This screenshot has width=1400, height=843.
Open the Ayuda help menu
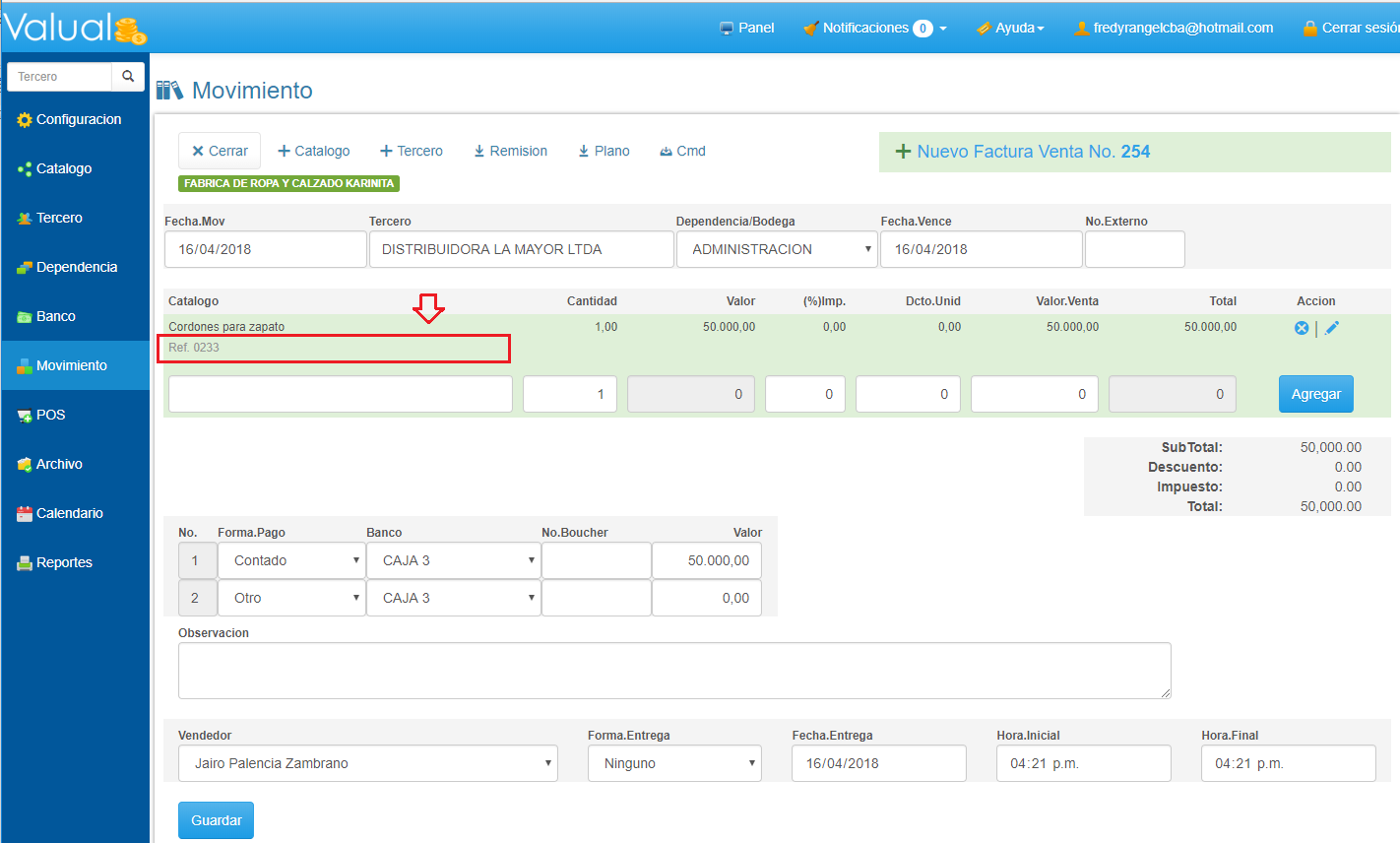[x=1010, y=28]
